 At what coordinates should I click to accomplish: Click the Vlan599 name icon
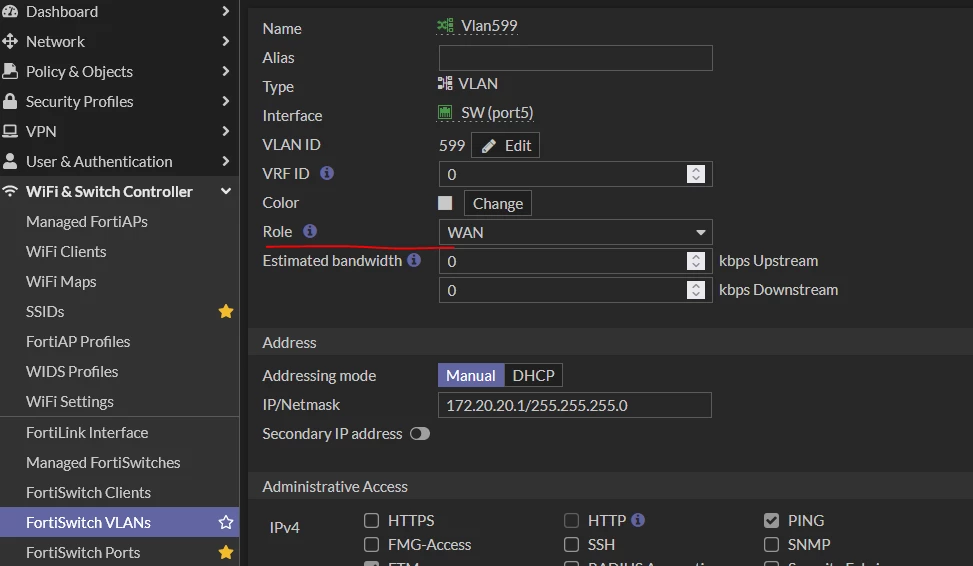coord(446,25)
